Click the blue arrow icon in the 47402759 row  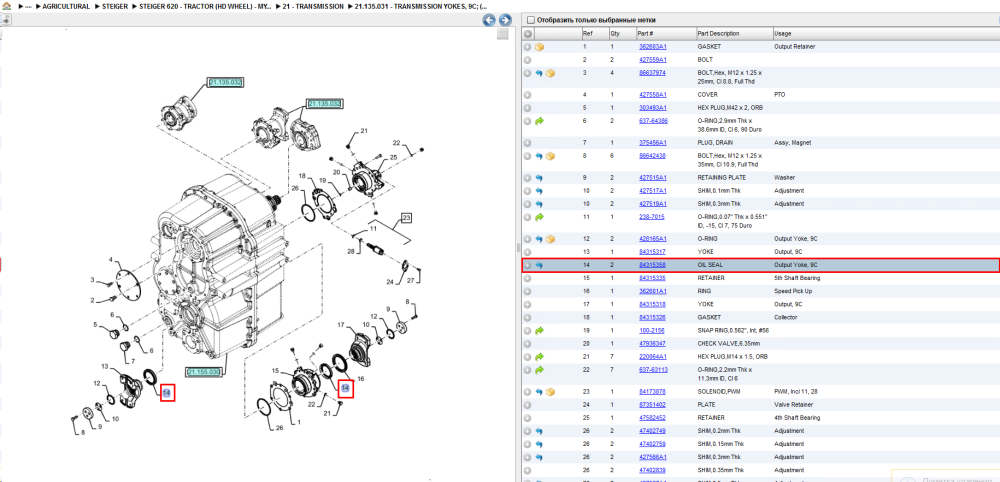tap(540, 444)
